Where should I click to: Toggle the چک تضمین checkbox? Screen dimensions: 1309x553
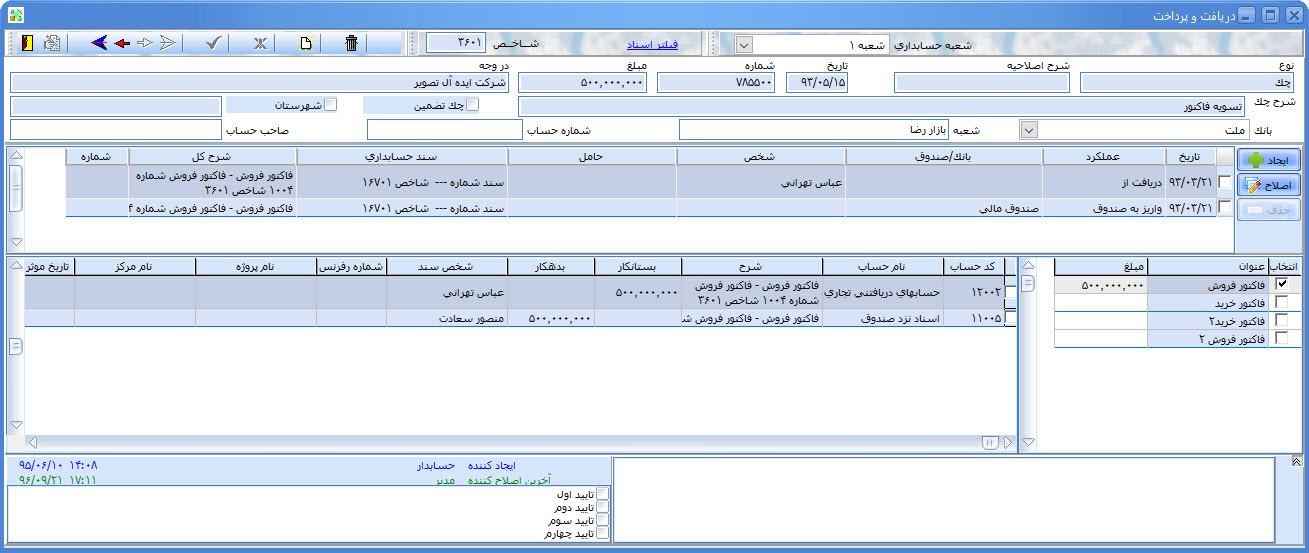coord(473,104)
